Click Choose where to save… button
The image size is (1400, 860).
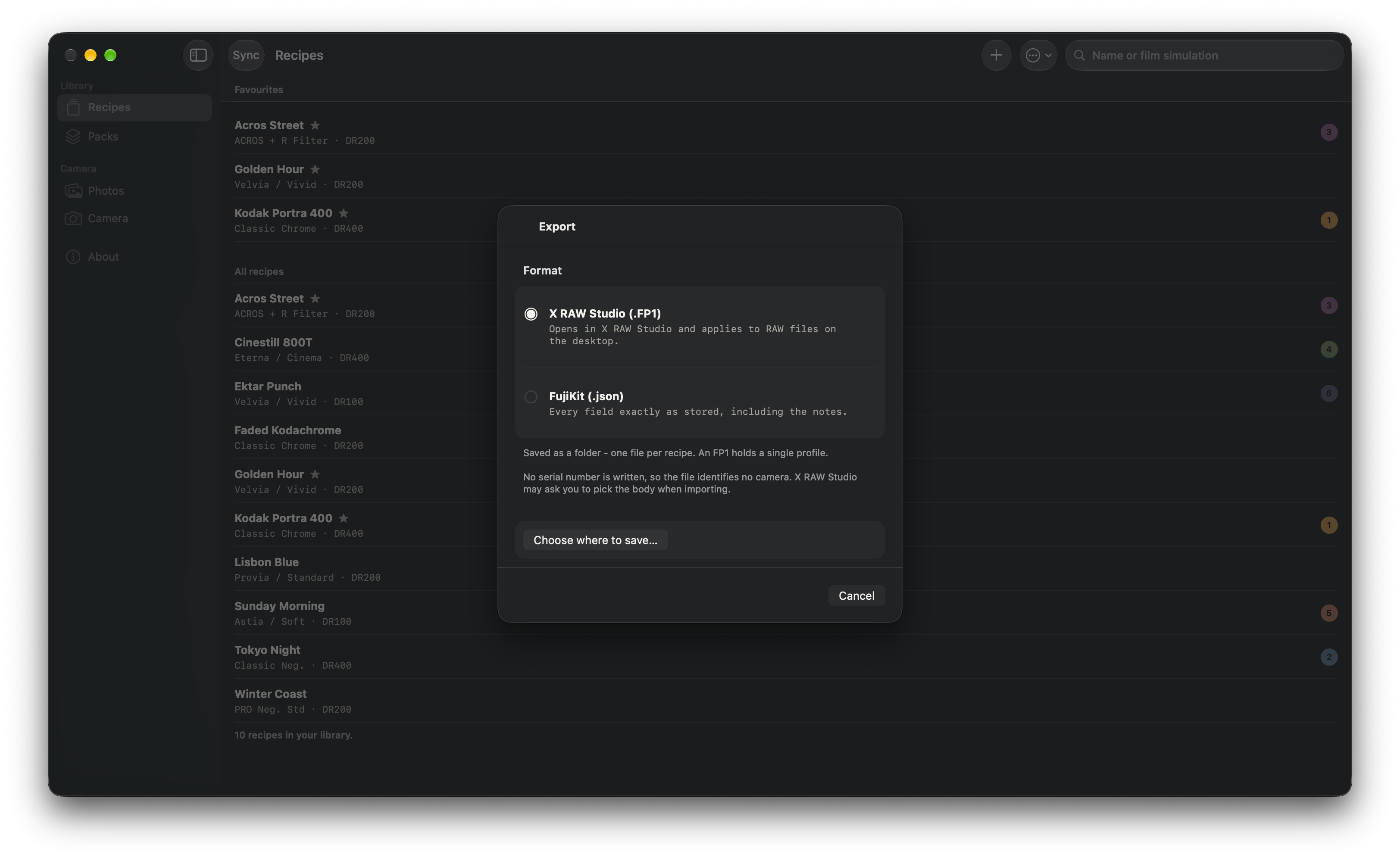pos(595,540)
